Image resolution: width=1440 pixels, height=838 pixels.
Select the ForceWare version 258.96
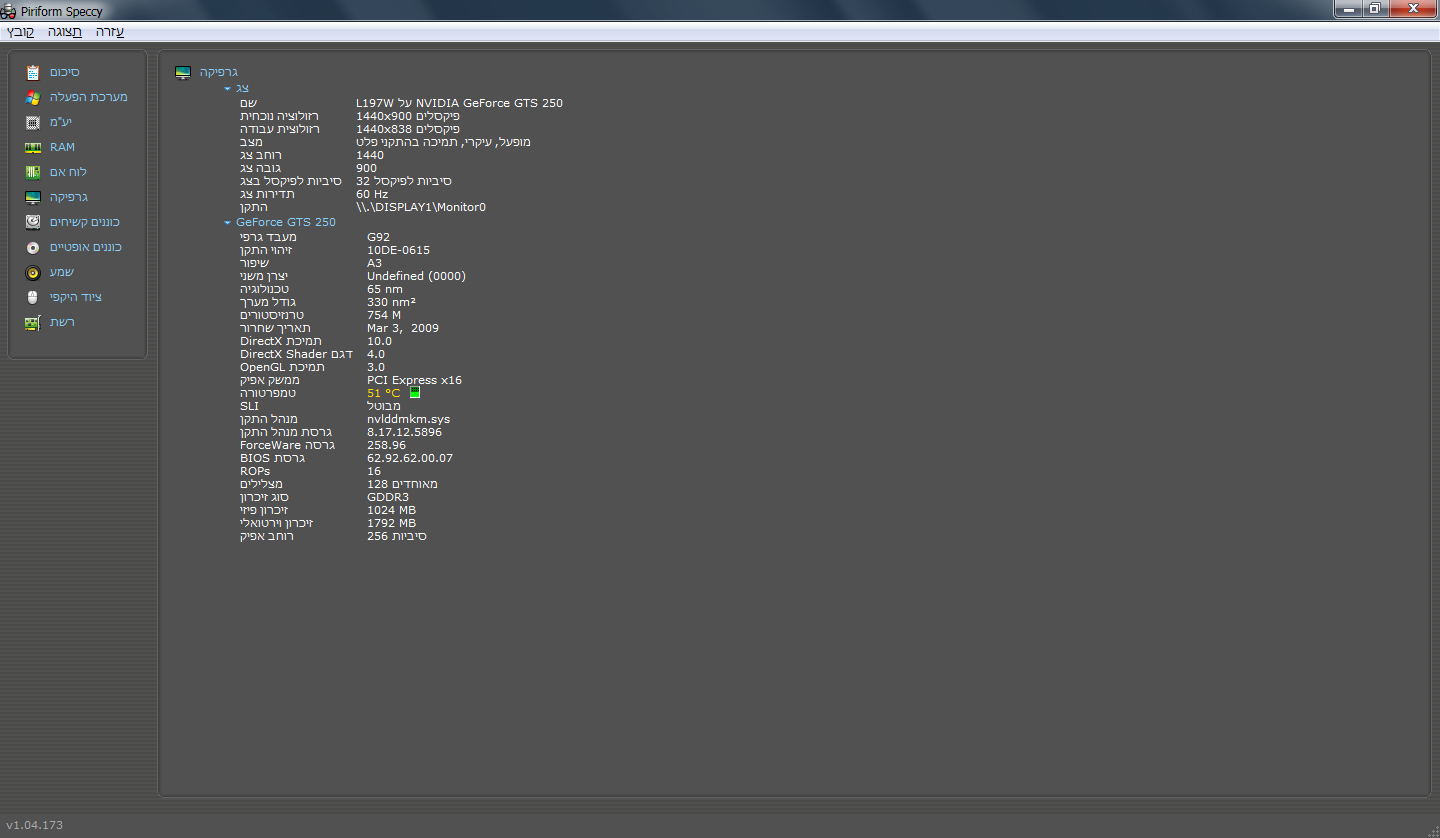point(386,445)
